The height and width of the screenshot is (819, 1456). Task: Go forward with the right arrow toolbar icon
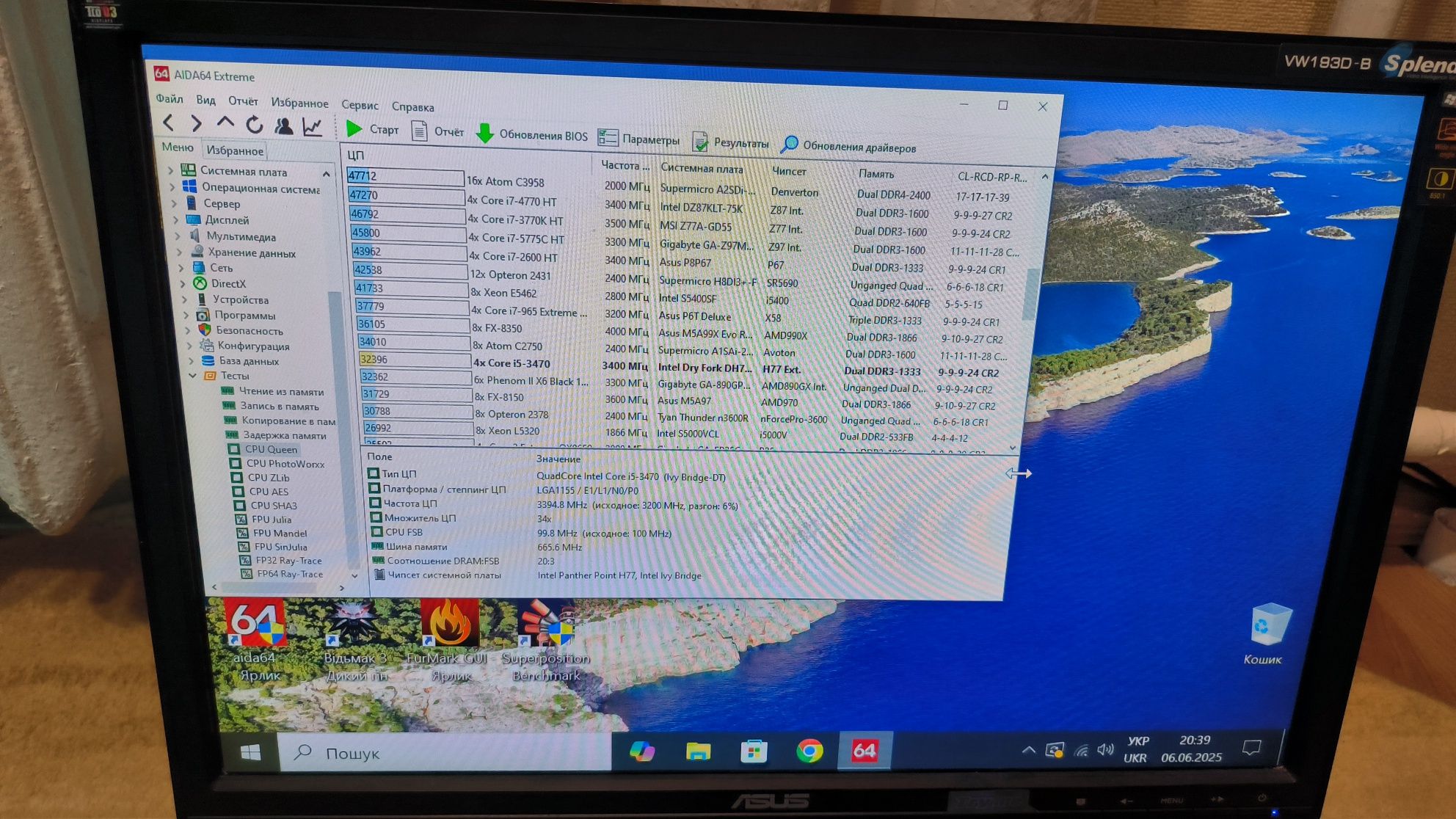point(196,123)
